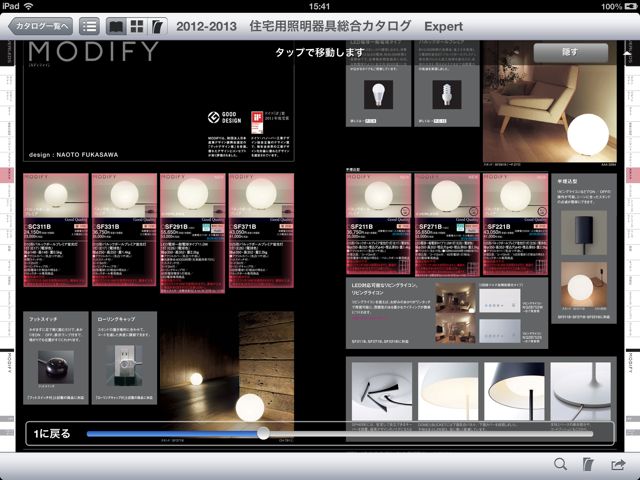Tap the pink index tab on left edge

coord(7,175)
